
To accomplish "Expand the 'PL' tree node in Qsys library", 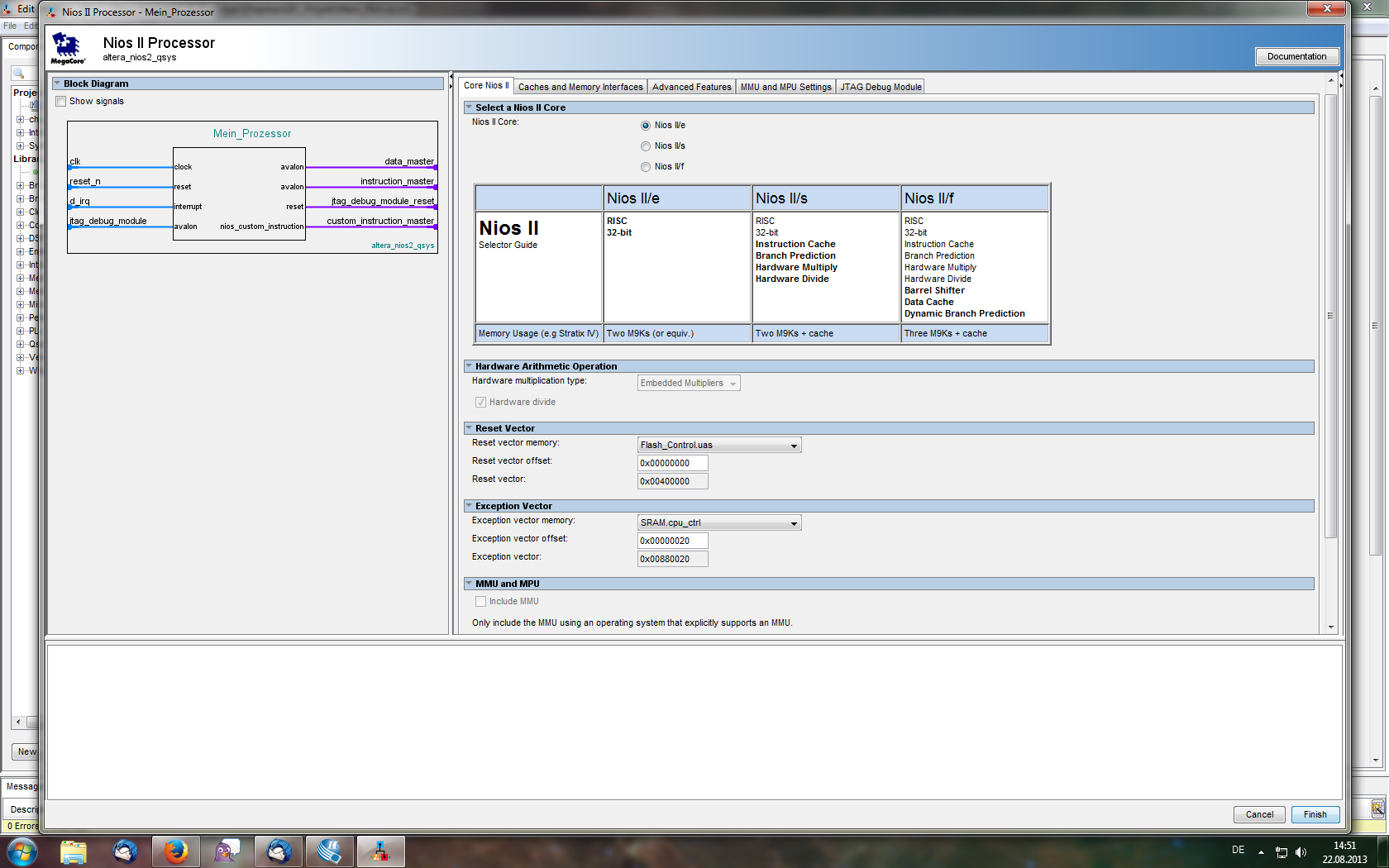I will (x=20, y=331).
